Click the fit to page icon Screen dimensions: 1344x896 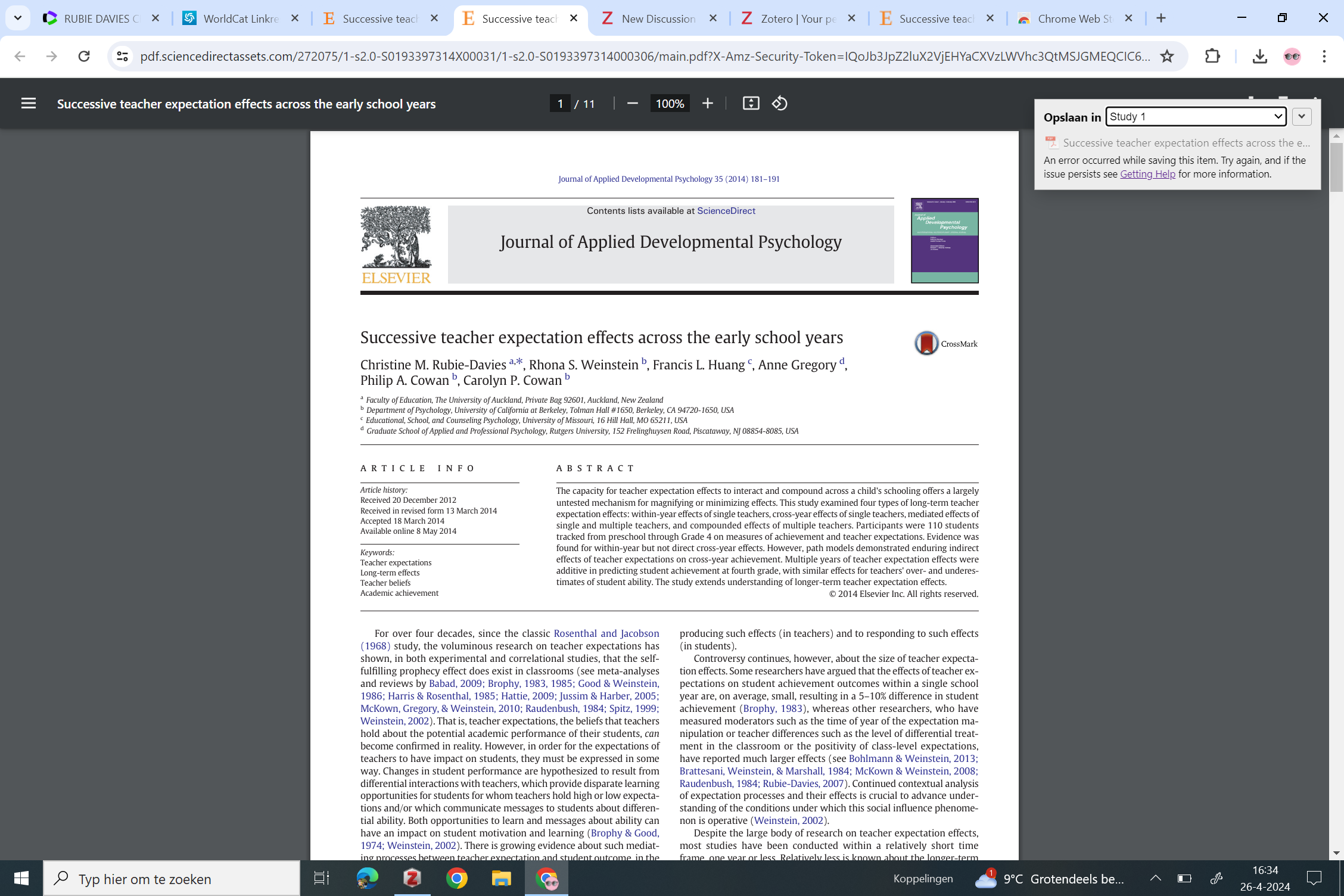tap(751, 104)
